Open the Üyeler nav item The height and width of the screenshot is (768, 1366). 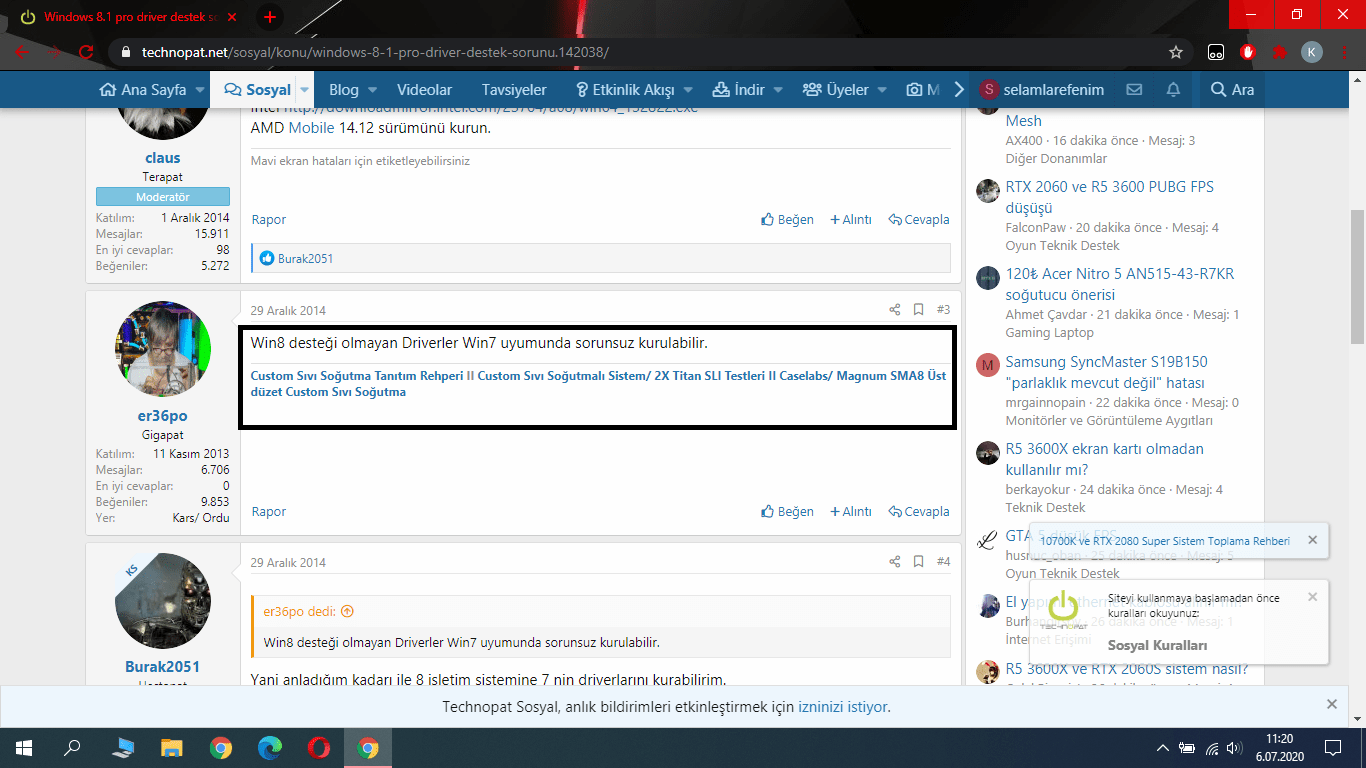(836, 90)
